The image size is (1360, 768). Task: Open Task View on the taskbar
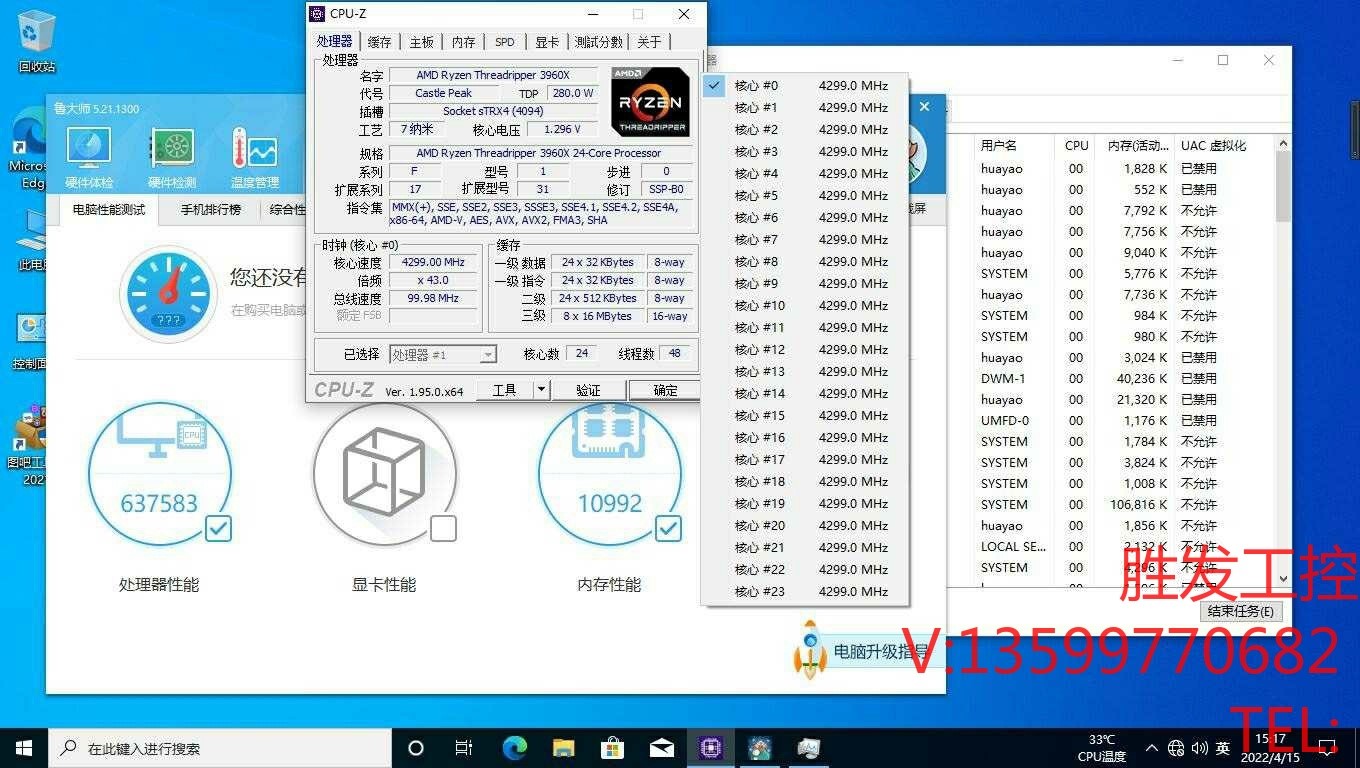[x=464, y=748]
